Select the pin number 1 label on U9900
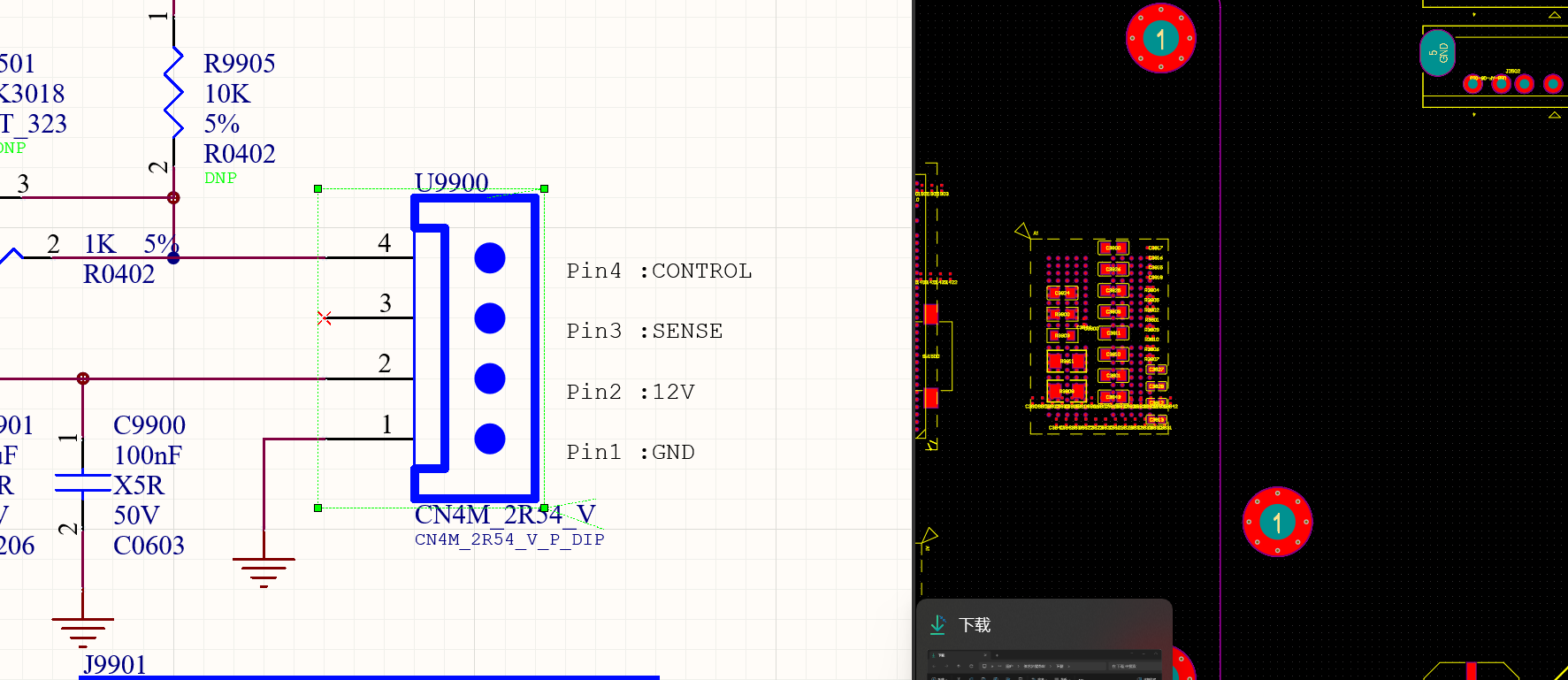This screenshot has width=1568, height=680. (x=386, y=424)
